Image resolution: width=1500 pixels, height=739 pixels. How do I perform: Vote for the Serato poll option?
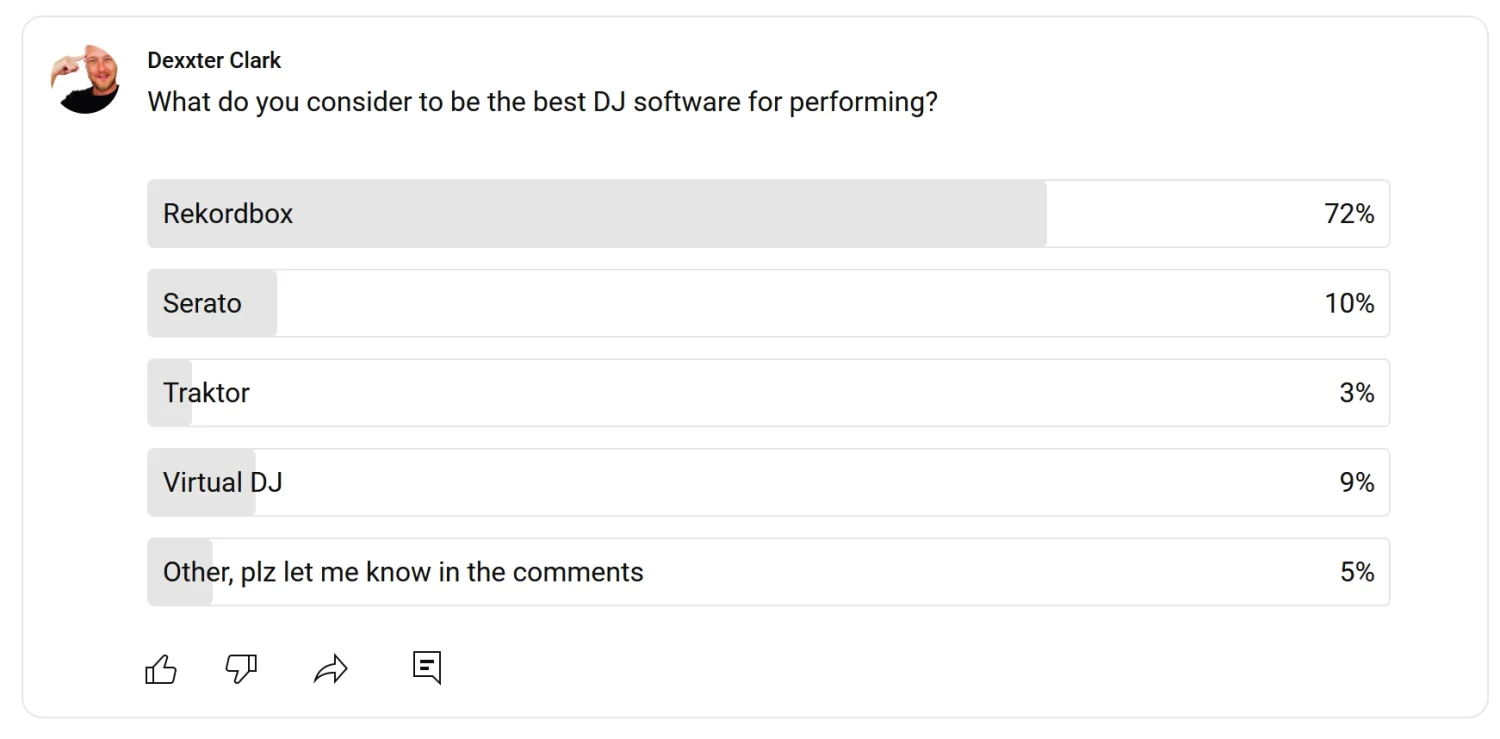pyautogui.click(x=768, y=303)
